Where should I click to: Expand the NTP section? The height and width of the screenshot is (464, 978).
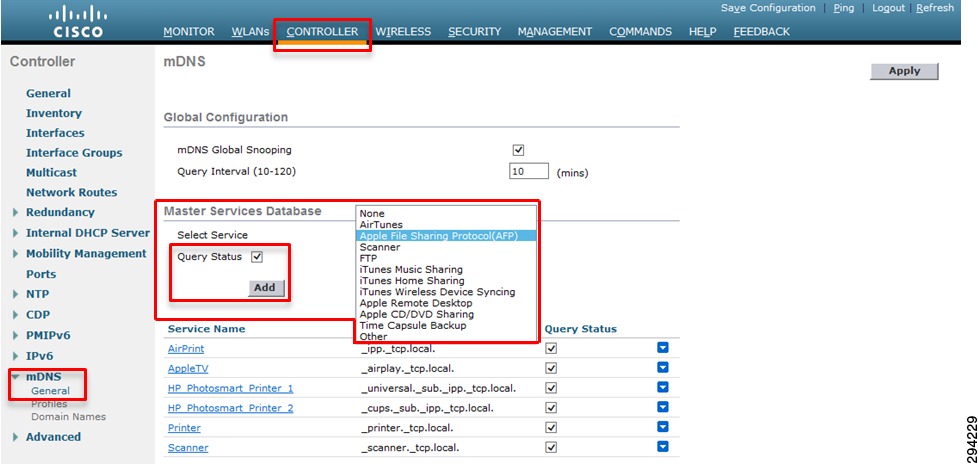[15, 294]
